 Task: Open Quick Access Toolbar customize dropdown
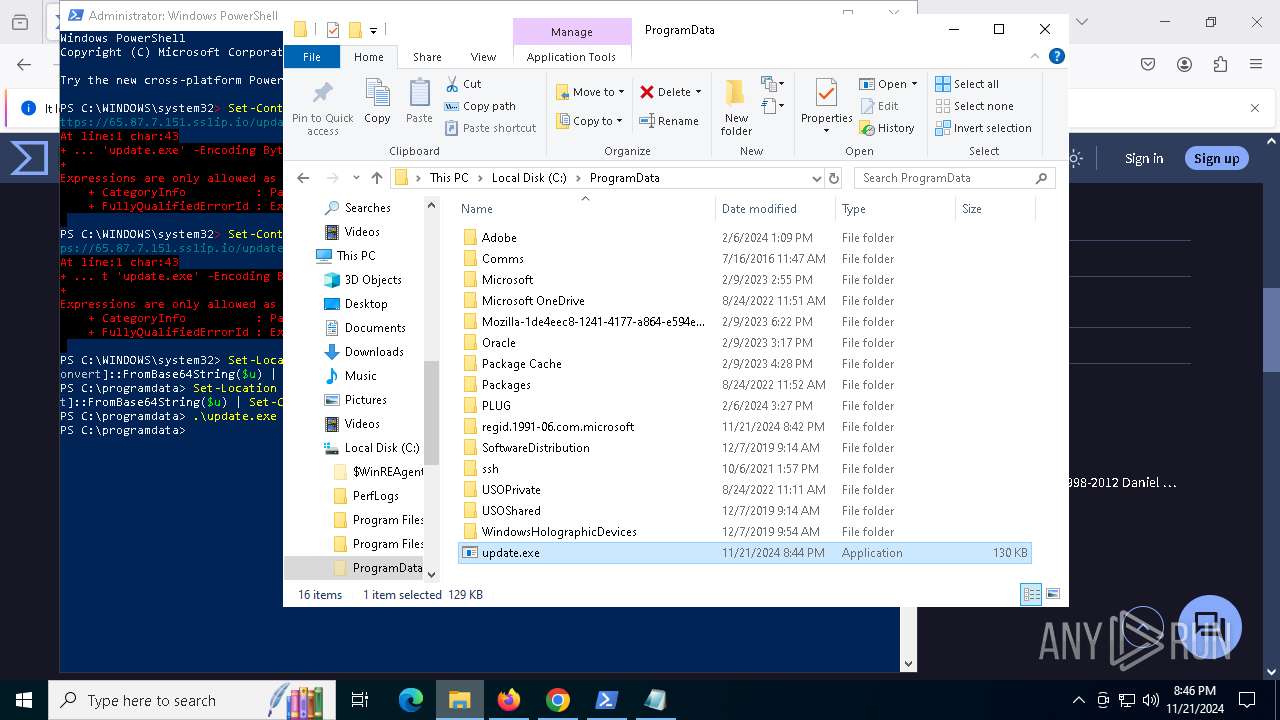click(373, 30)
